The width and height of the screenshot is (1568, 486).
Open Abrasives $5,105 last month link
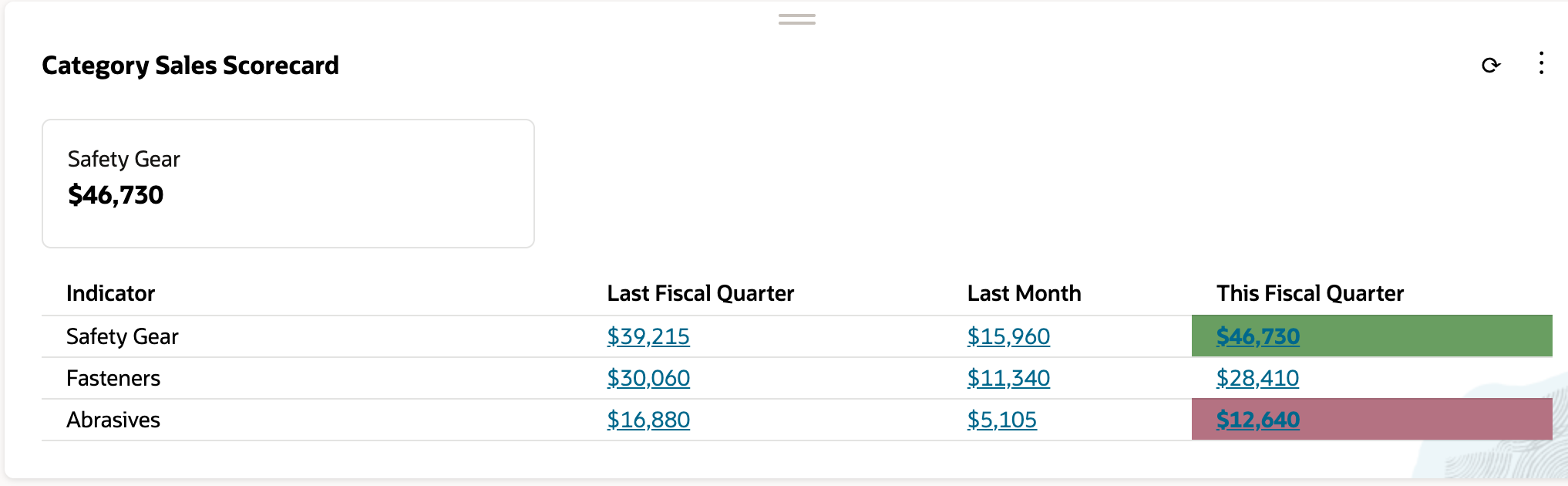click(1002, 420)
